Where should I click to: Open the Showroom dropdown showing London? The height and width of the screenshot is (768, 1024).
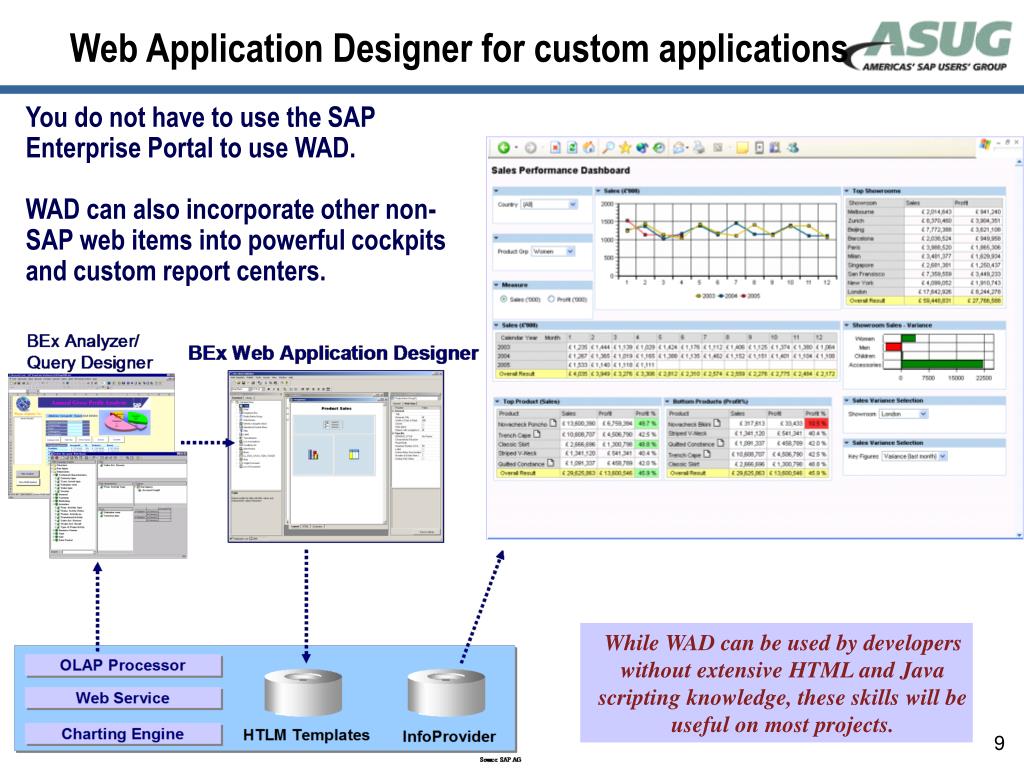(x=903, y=414)
